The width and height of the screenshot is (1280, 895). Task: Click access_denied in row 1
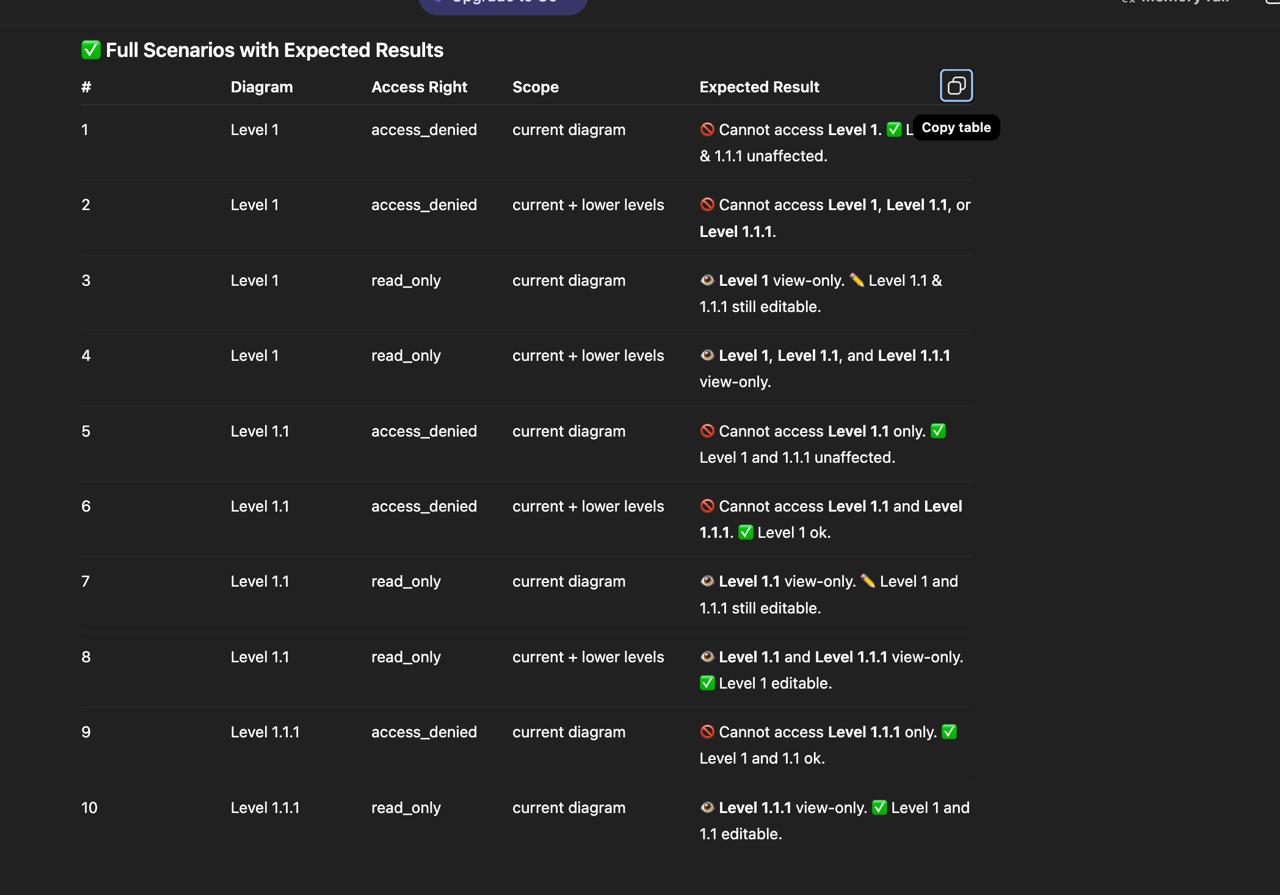coord(424,130)
